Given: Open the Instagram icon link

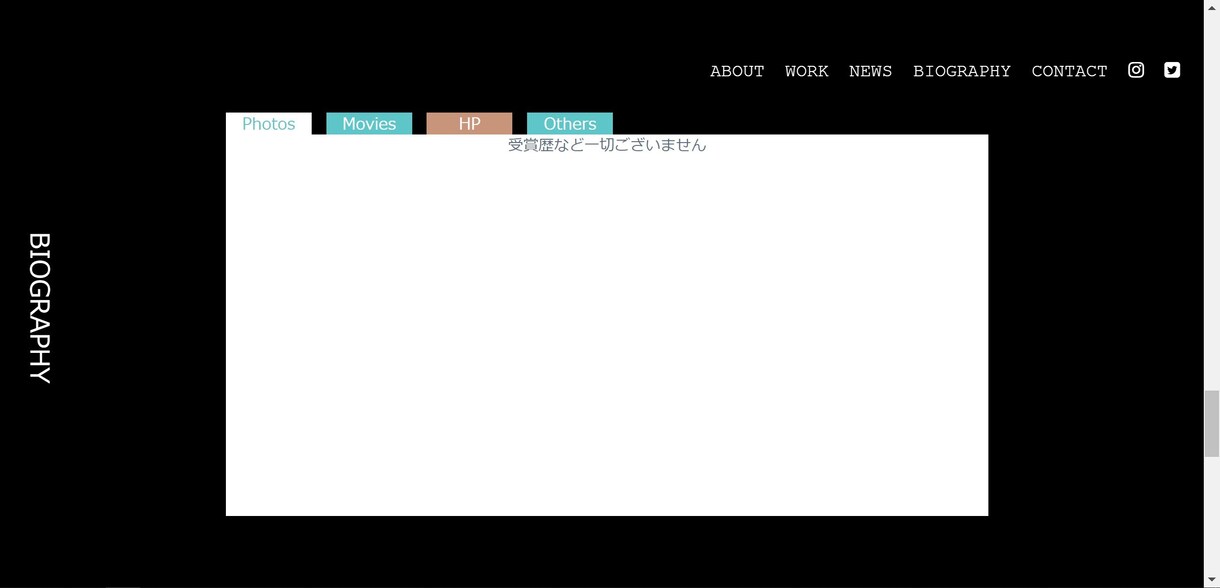Looking at the screenshot, I should click(1136, 70).
